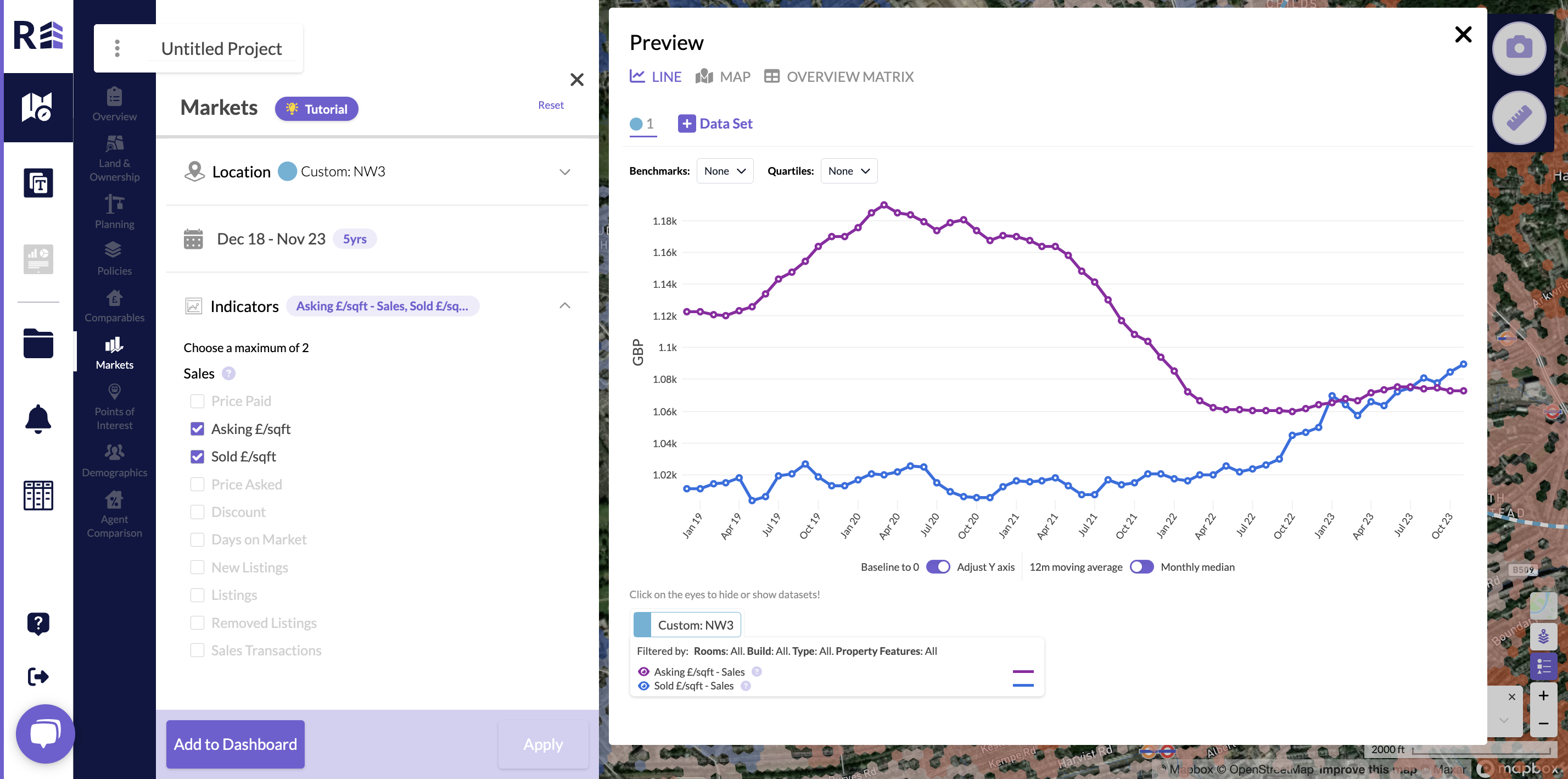Switch to the OVERVIEW MATRIX tab

(839, 77)
